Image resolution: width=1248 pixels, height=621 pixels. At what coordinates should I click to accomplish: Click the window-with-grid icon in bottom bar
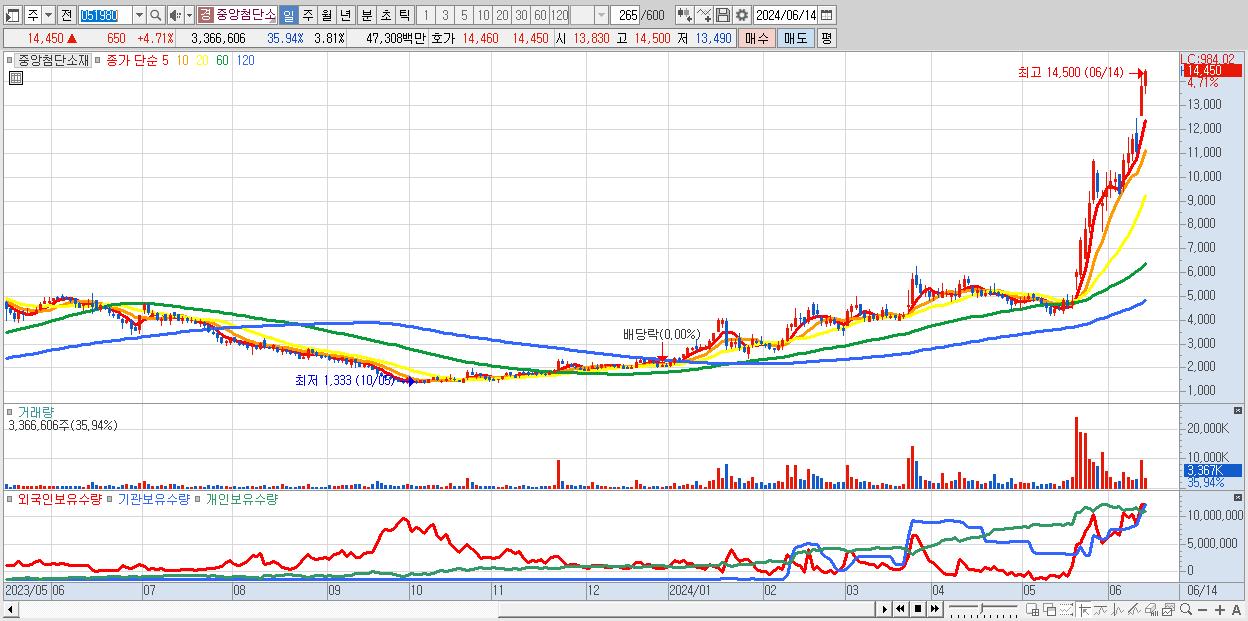[x=1032, y=609]
